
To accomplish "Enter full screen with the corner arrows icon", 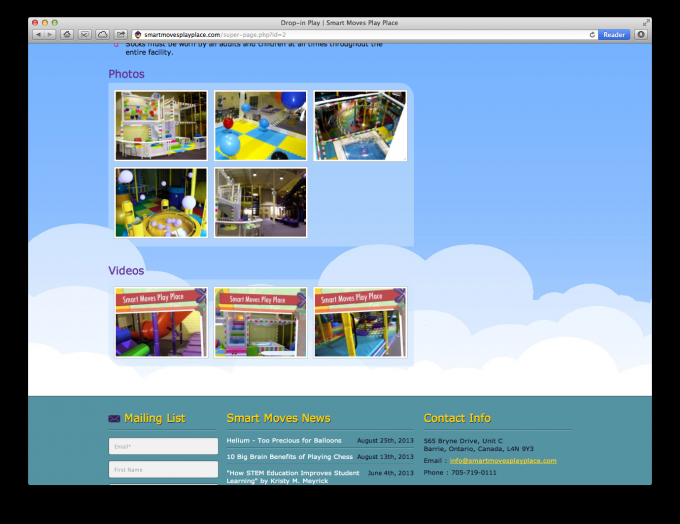I will (x=646, y=22).
